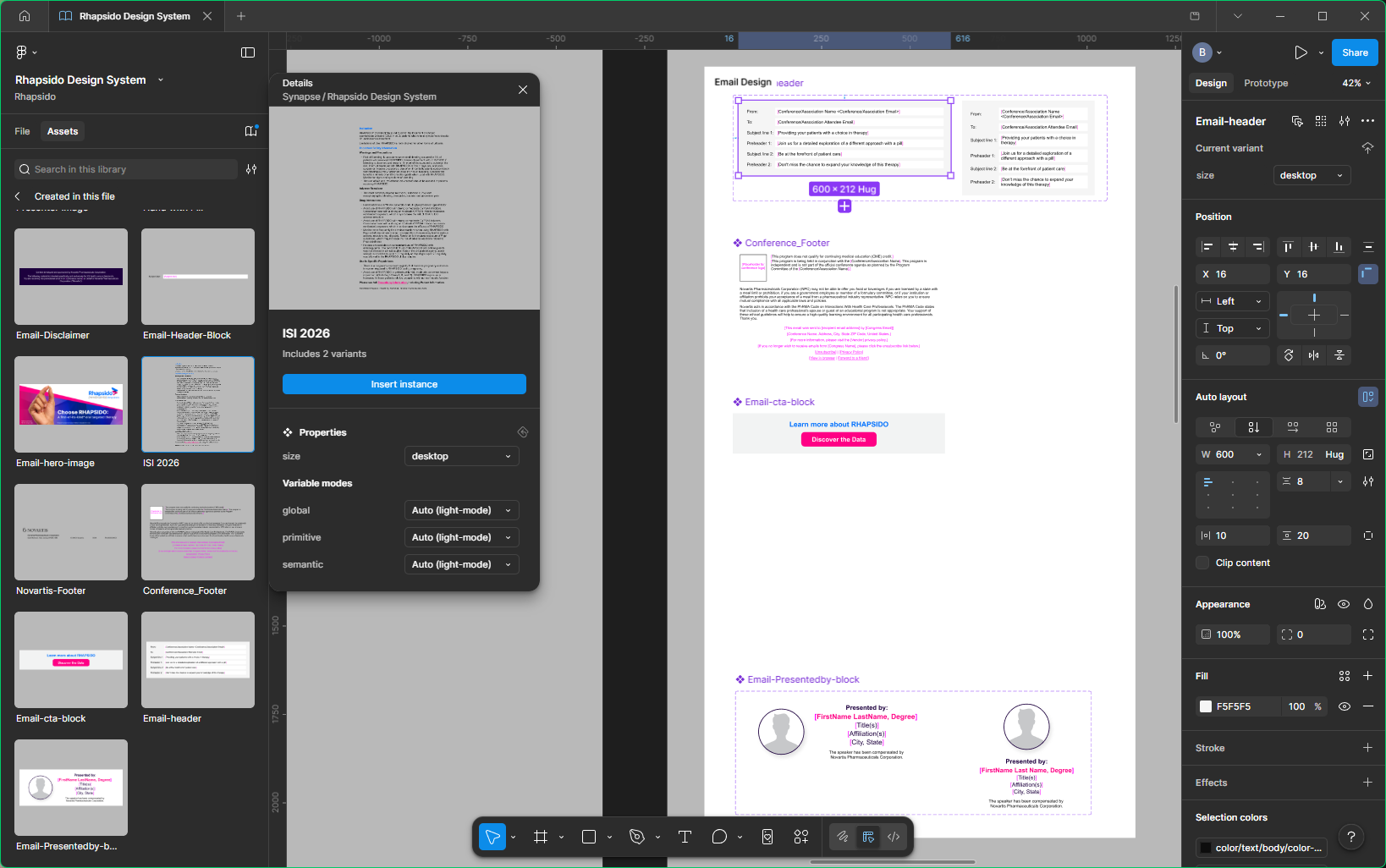Hide the F5F5F5 fill with eye toggle
The image size is (1386, 868).
pyautogui.click(x=1345, y=706)
